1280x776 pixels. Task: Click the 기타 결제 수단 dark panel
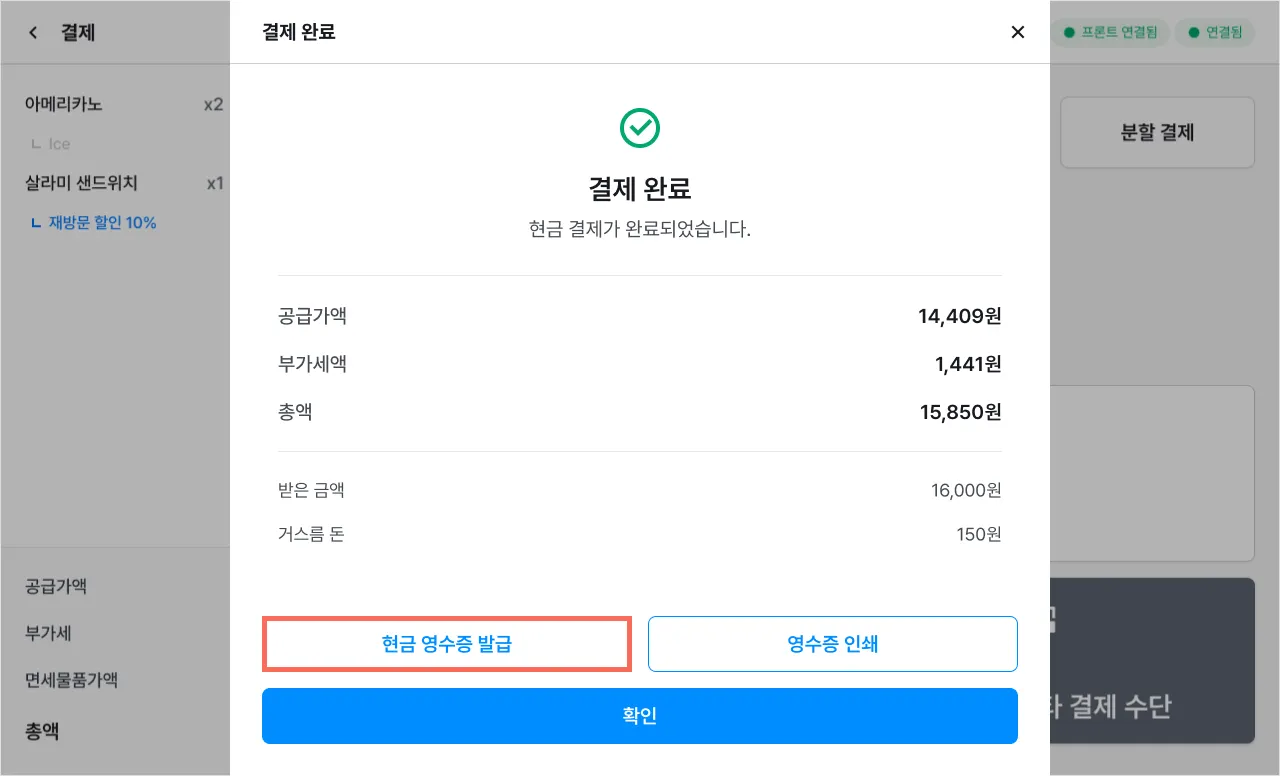[1152, 660]
